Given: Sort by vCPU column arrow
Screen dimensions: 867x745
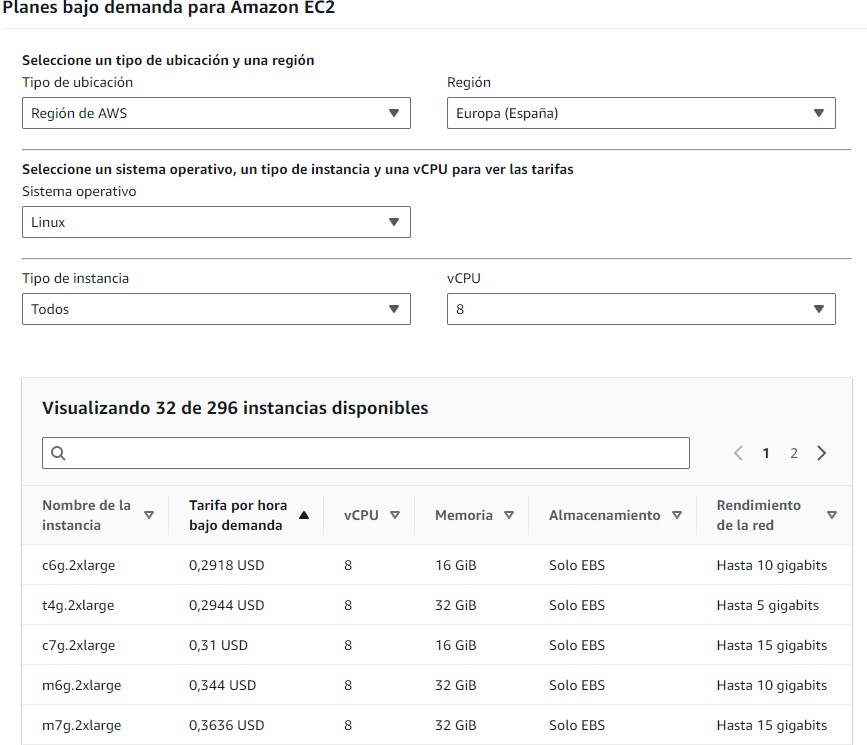Looking at the screenshot, I should pyautogui.click(x=395, y=515).
